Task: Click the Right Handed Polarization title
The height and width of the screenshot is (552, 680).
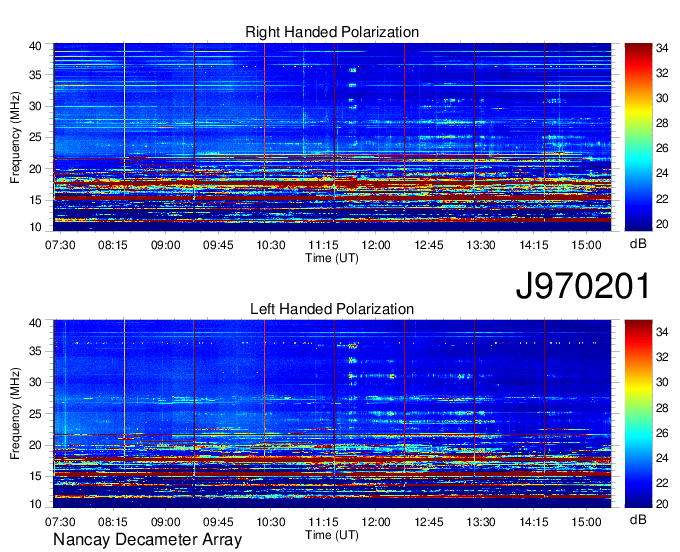Action: click(x=332, y=32)
